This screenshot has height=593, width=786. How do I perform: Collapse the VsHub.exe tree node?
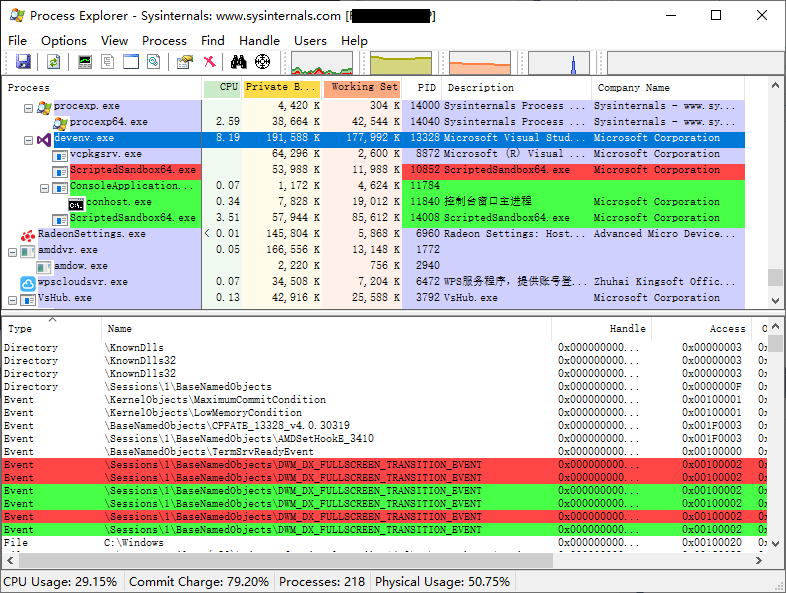(x=13, y=301)
